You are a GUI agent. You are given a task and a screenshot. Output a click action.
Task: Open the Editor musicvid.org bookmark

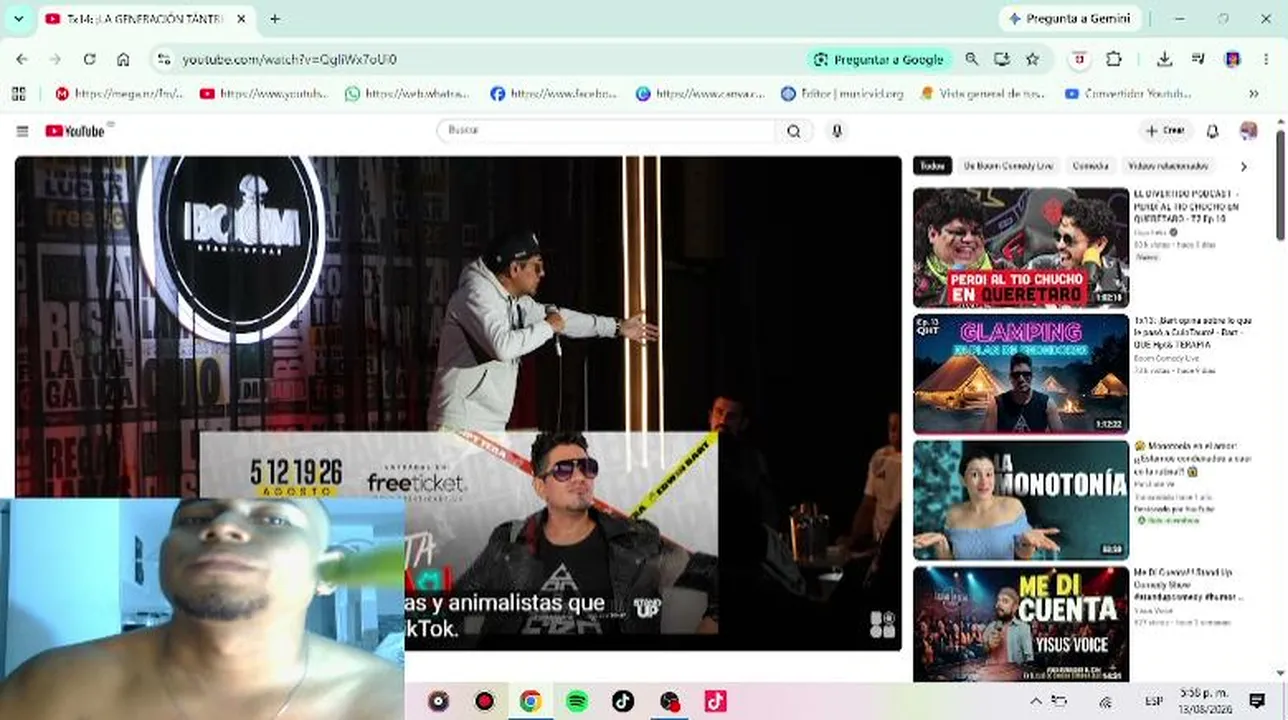pos(842,93)
